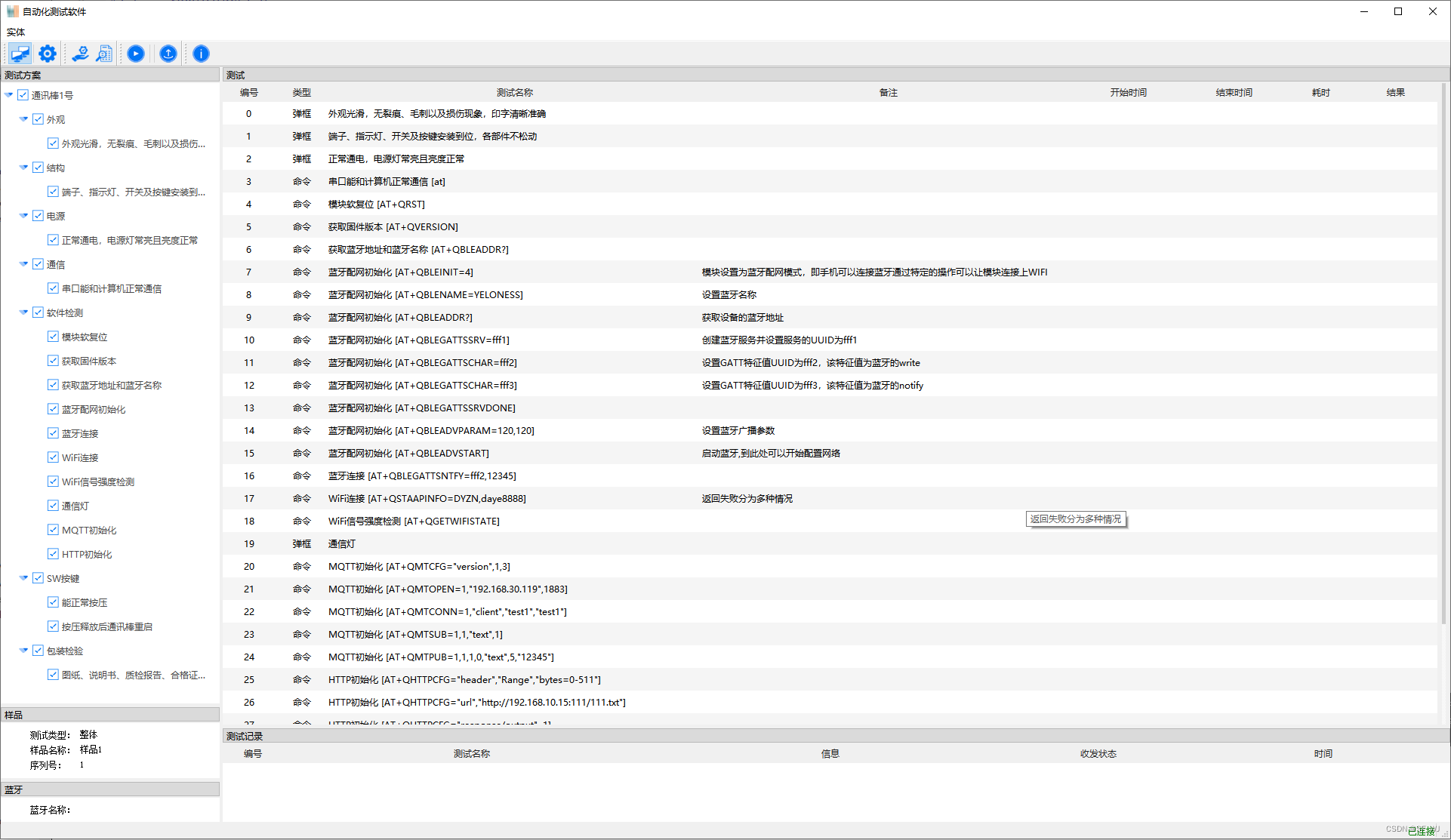Collapse the 包装检验 tree node
This screenshot has width=1451, height=840.
tap(23, 651)
